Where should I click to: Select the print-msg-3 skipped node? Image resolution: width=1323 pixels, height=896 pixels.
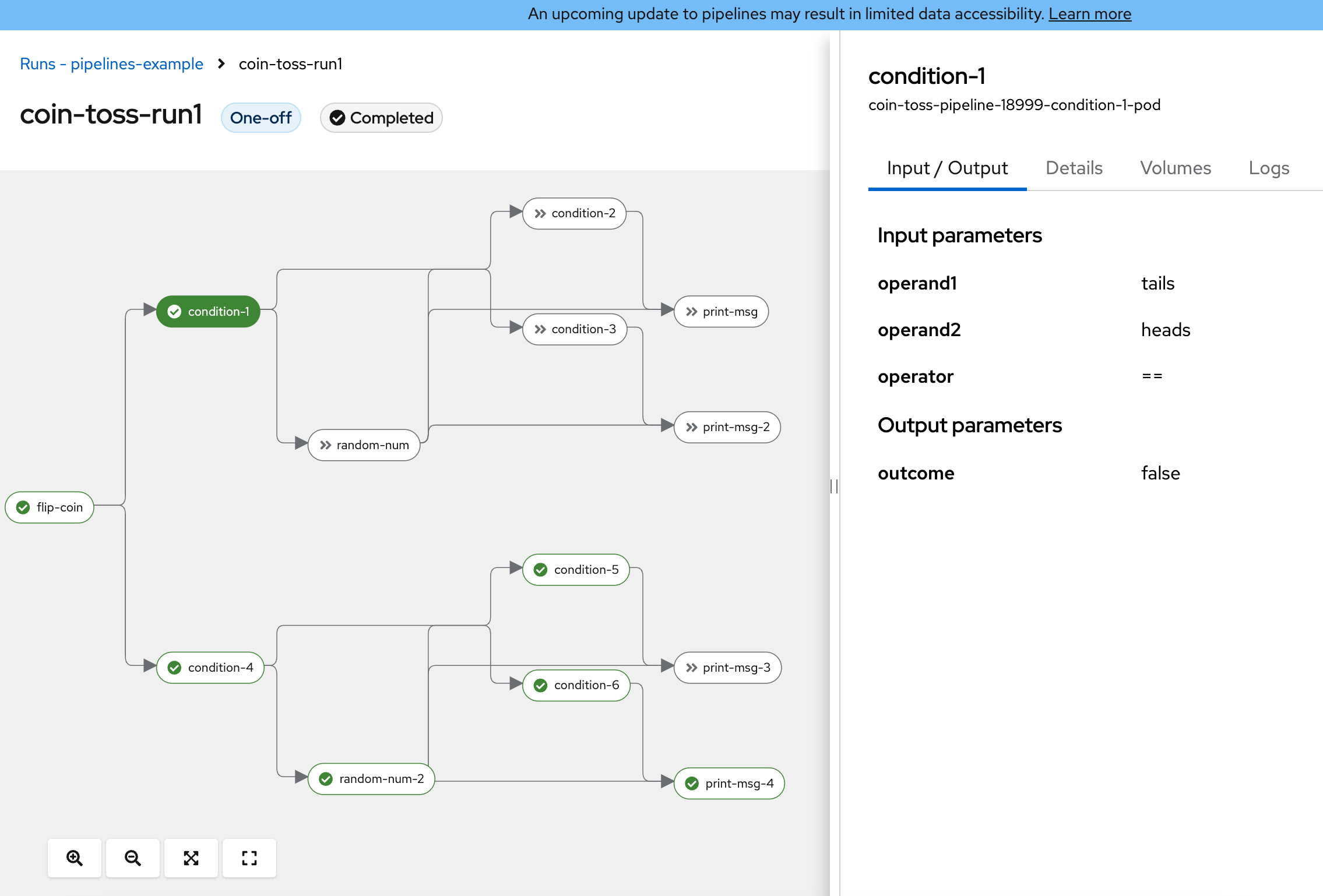click(727, 668)
